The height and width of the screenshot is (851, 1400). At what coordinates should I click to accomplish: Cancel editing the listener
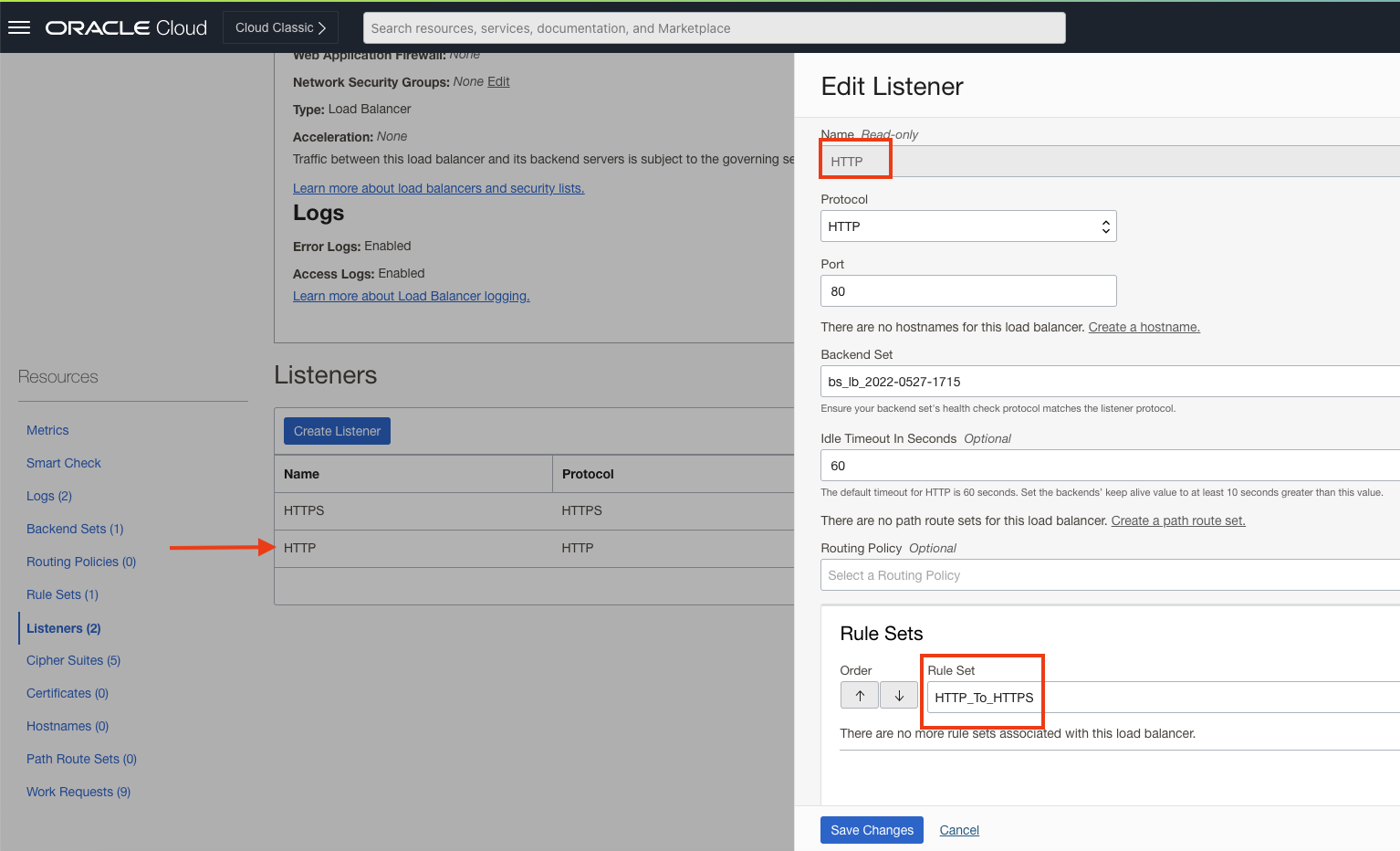[958, 829]
